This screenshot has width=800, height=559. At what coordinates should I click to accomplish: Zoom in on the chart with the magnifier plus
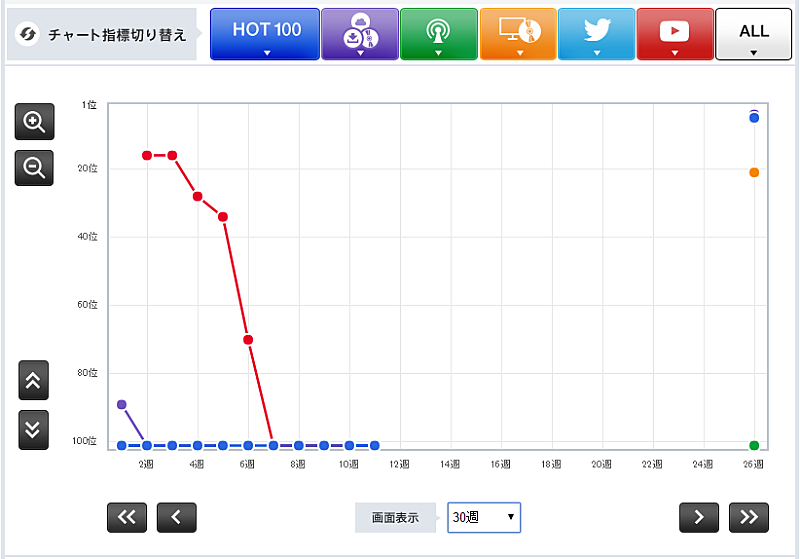(34, 122)
